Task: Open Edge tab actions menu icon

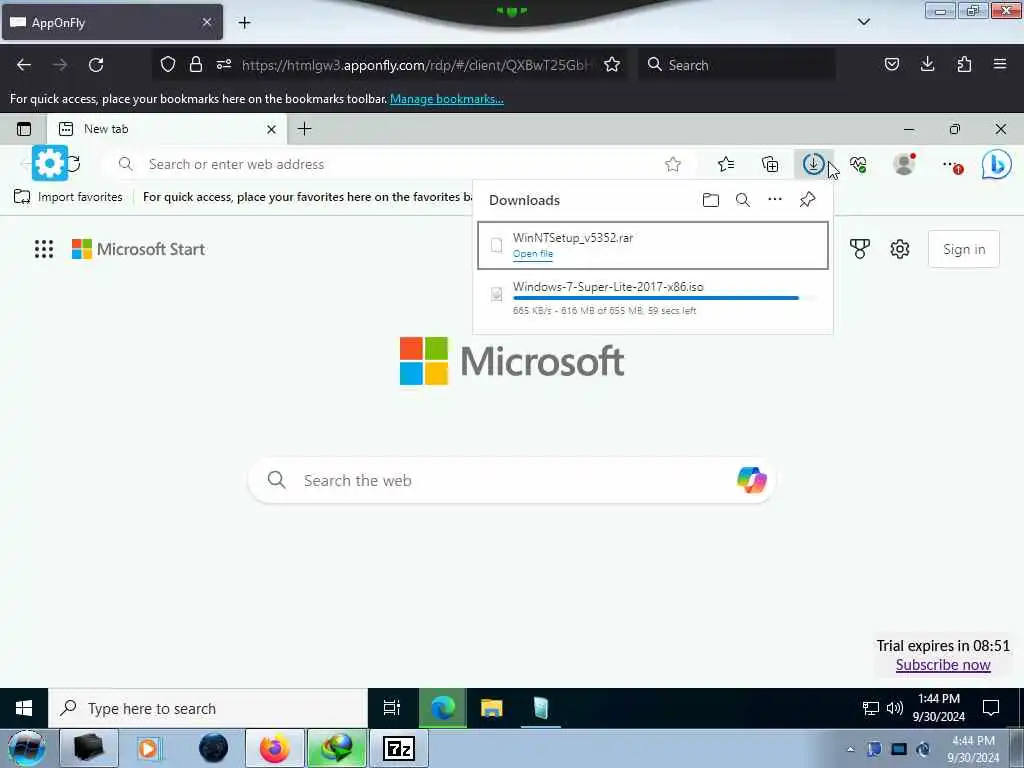Action: point(24,129)
